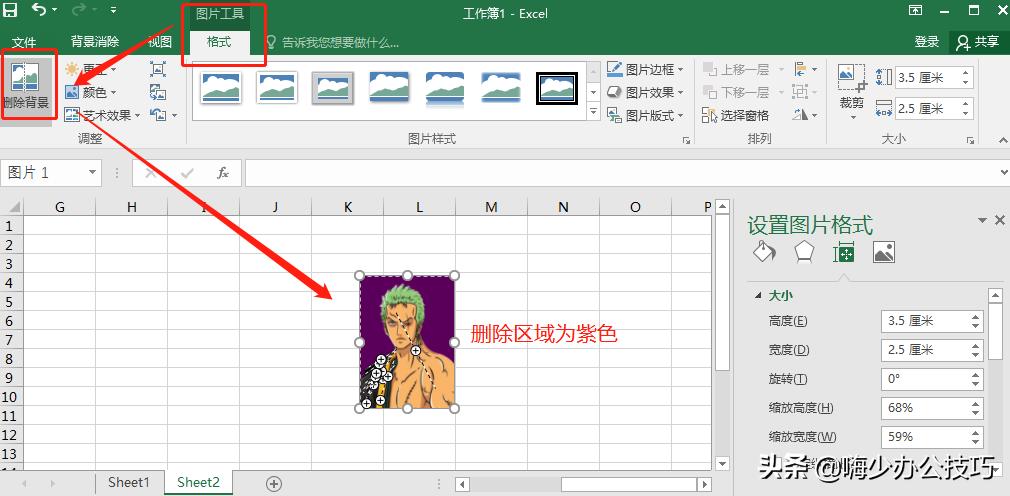
Task: Click the 旋转 rotation field showing 0°
Action: [926, 379]
